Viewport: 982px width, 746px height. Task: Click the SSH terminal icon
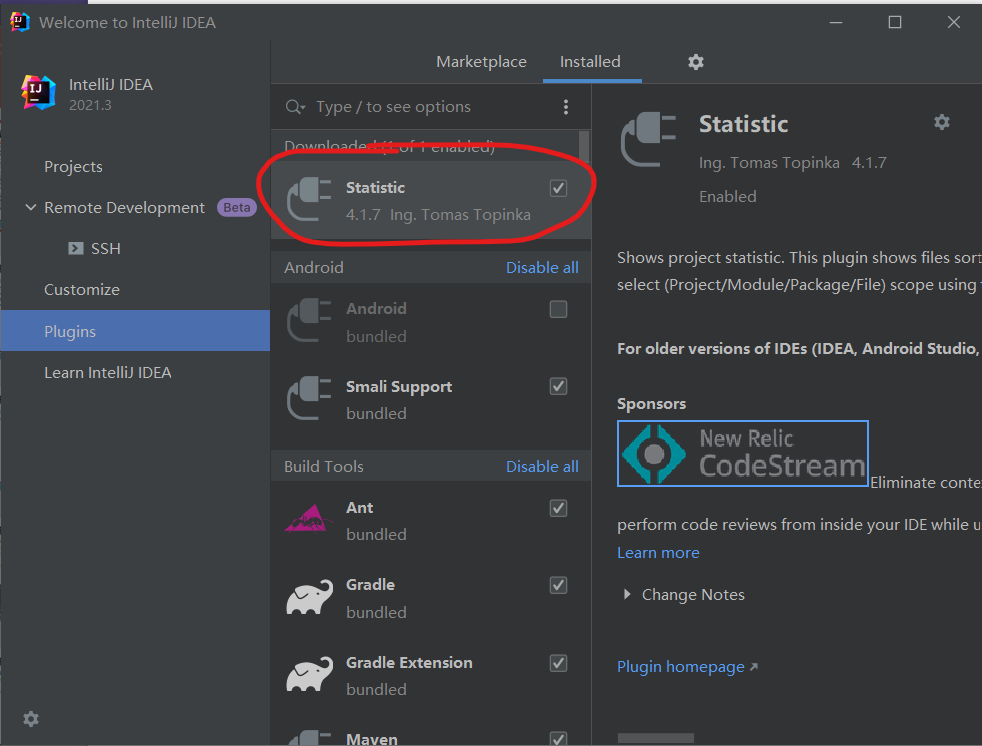76,248
